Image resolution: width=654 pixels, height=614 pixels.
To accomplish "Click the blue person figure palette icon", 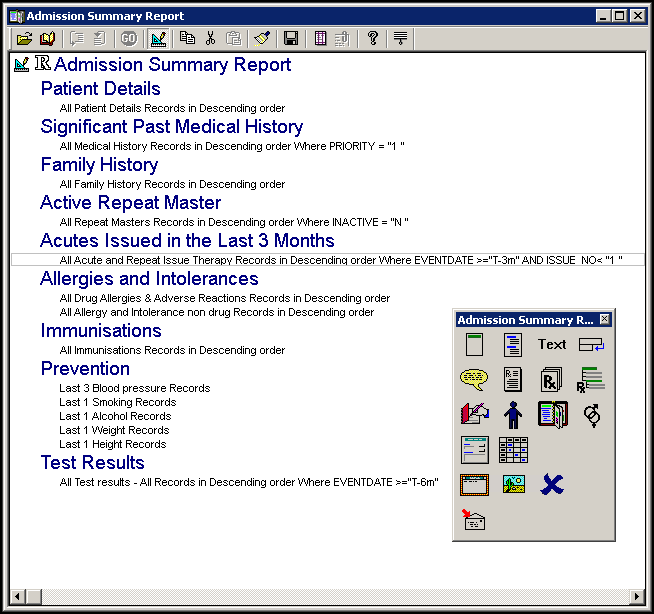I will tap(513, 414).
